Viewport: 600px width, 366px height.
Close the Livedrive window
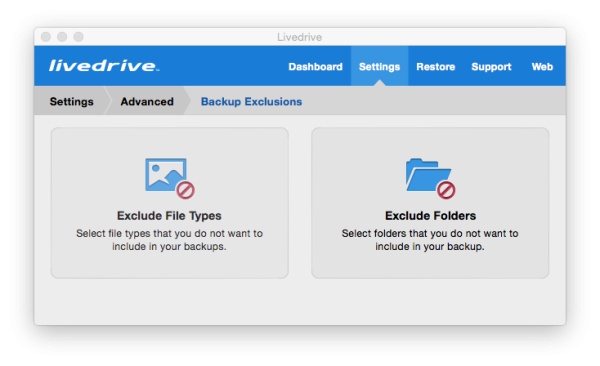(46, 37)
